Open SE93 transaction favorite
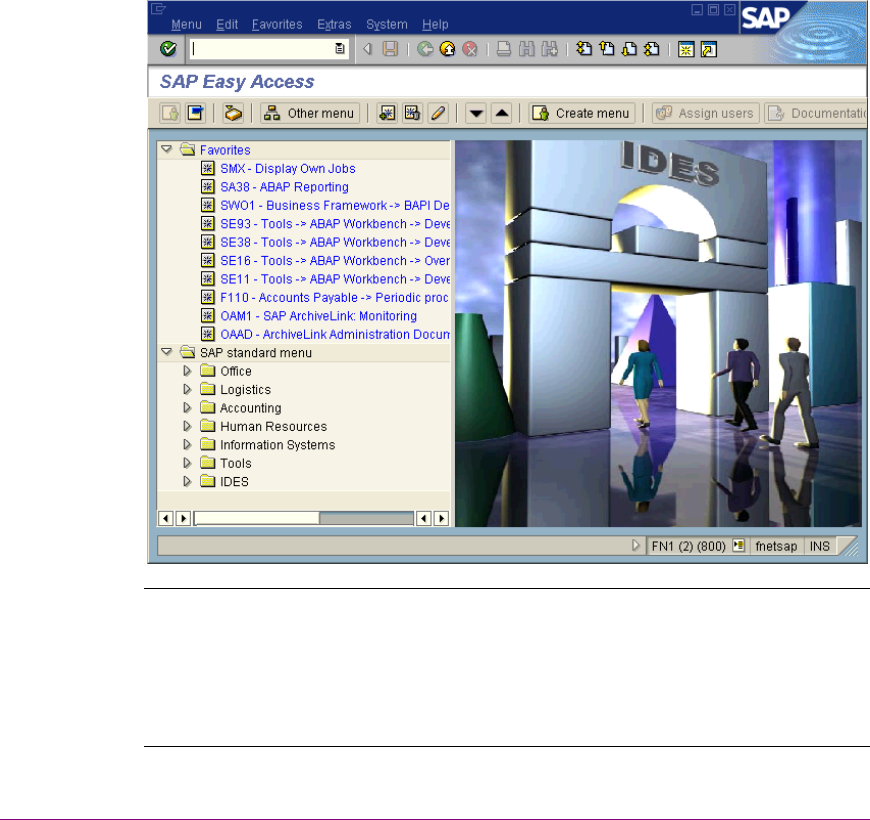The height and width of the screenshot is (820, 870). point(335,224)
